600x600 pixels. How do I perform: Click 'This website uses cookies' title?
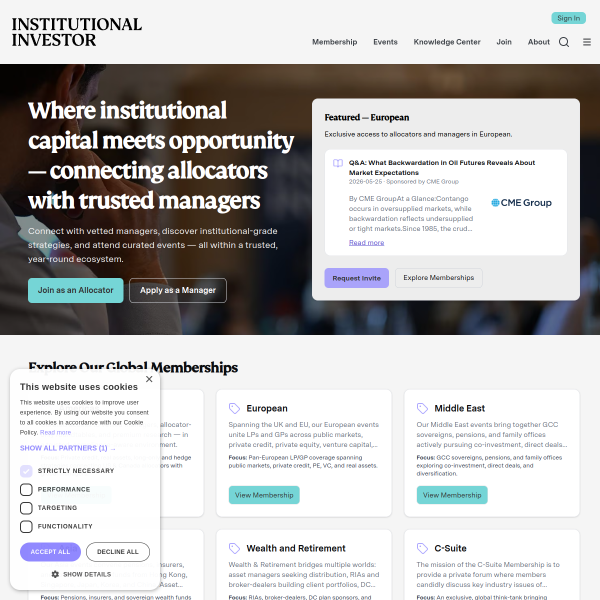pyautogui.click(x=78, y=387)
